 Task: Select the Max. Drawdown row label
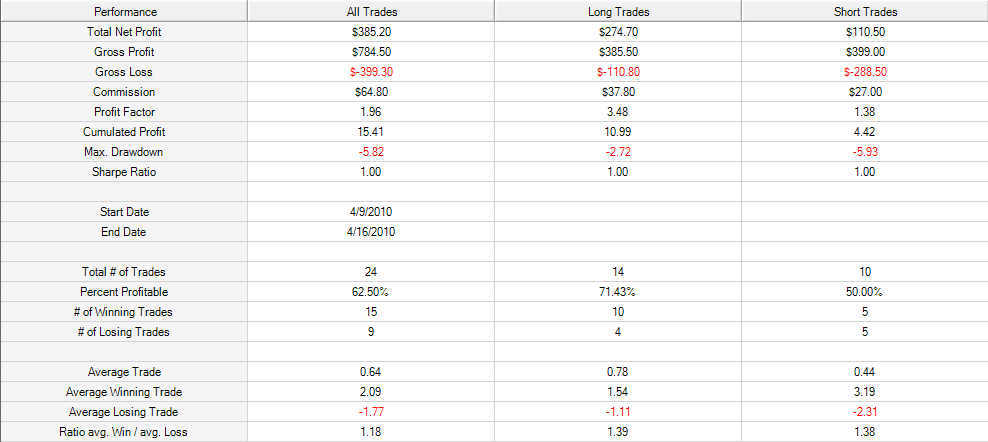click(124, 152)
